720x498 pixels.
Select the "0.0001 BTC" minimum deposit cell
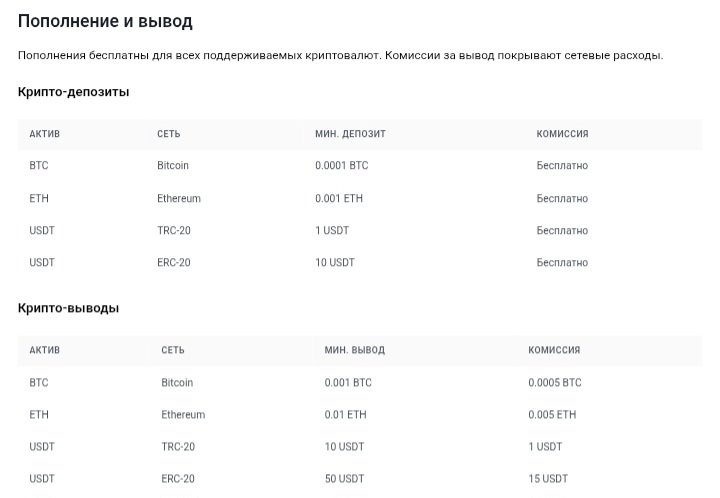point(341,166)
